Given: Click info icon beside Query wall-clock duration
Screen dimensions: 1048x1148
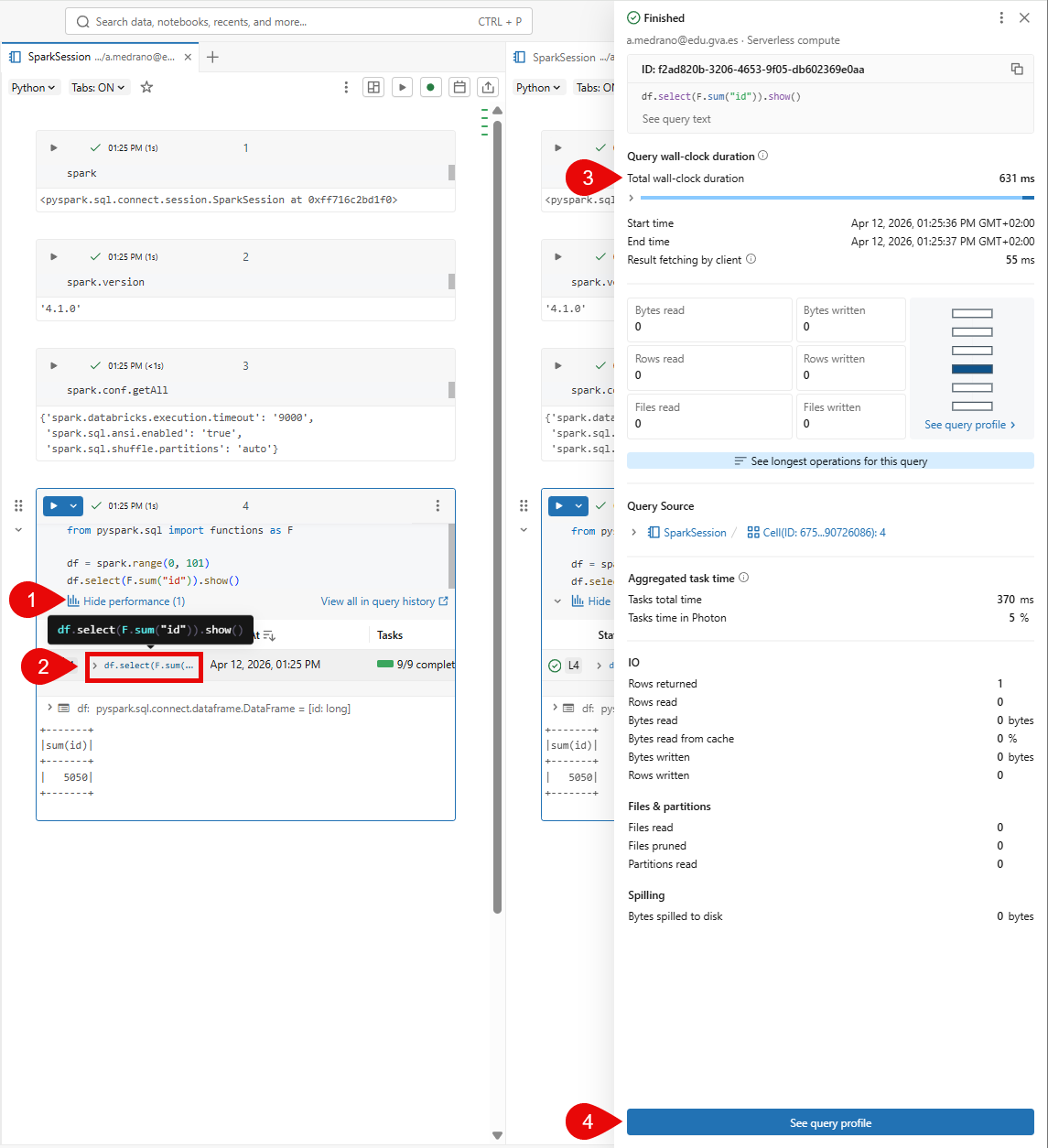Looking at the screenshot, I should point(763,156).
